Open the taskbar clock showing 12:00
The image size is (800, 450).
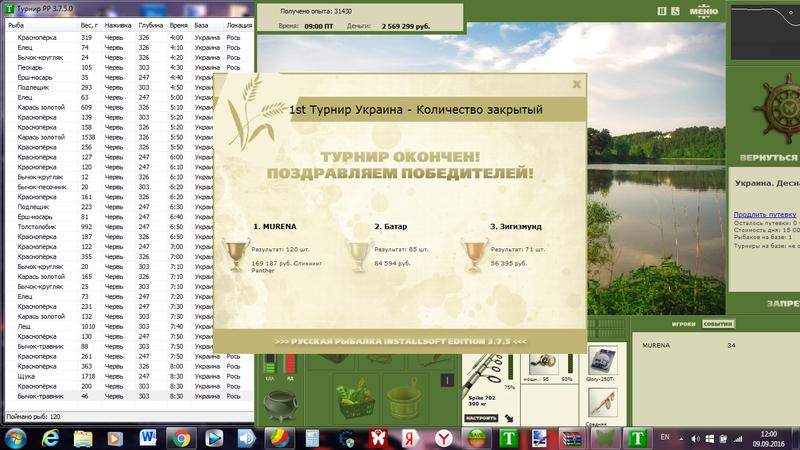768,439
